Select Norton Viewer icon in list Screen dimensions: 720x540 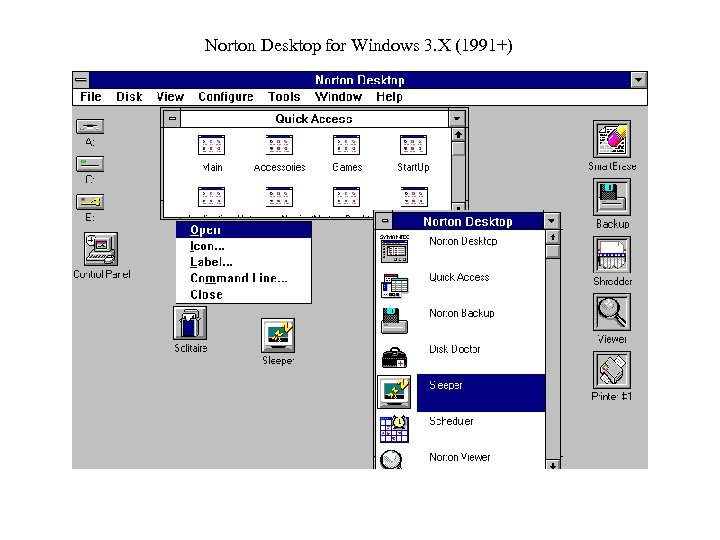391,459
